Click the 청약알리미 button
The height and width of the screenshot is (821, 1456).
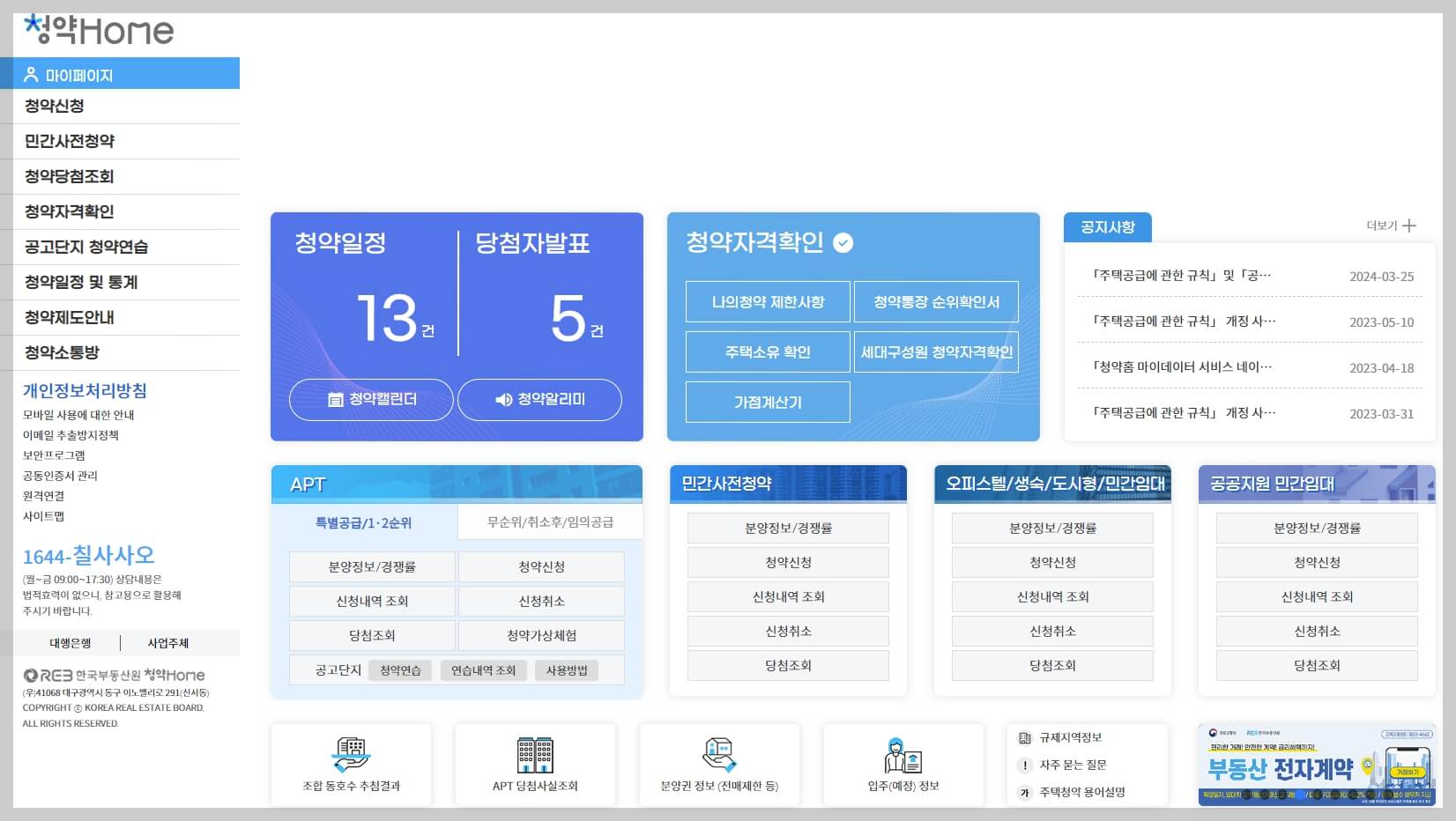(539, 400)
